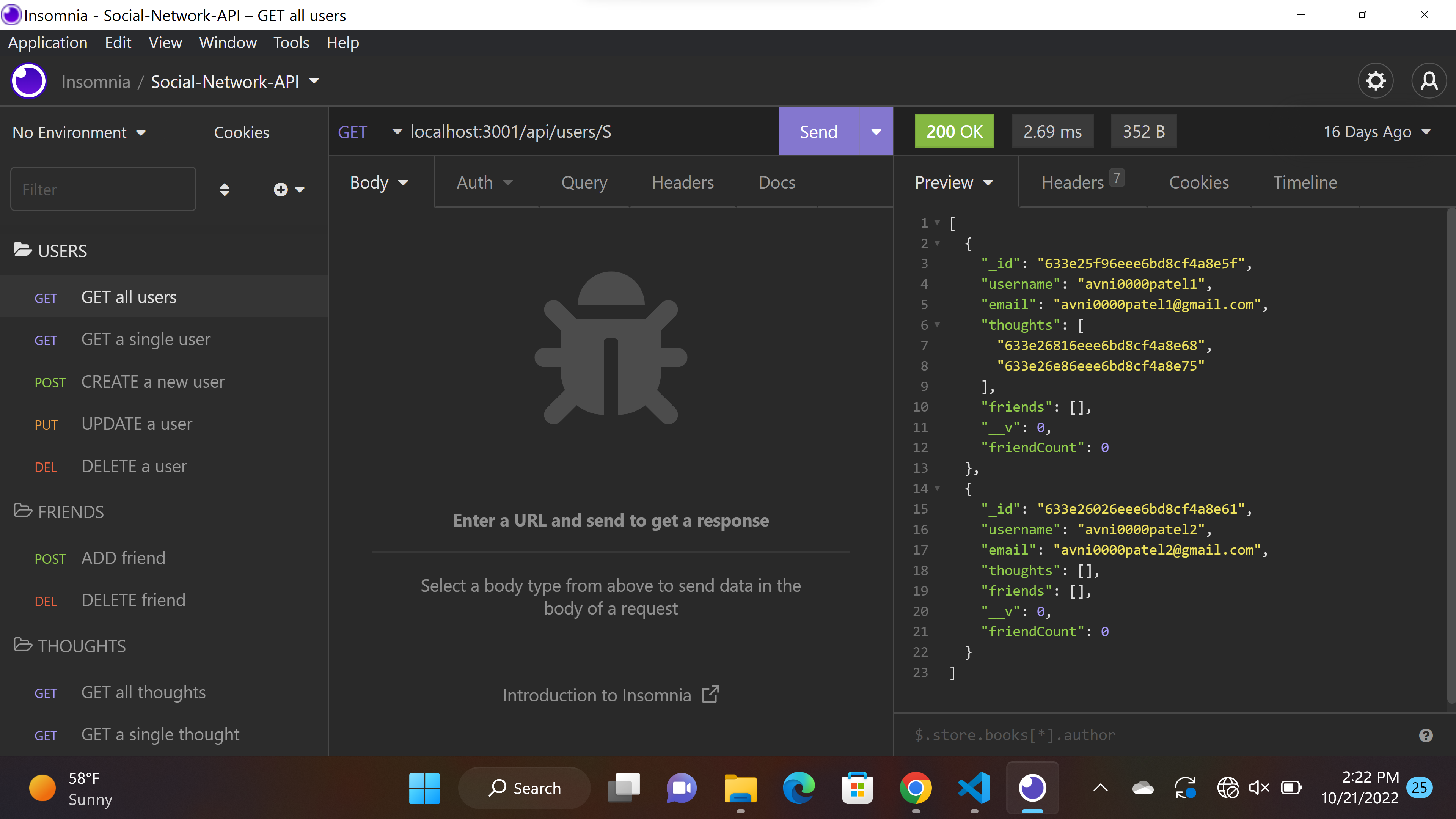Open the Application menu

point(47,42)
